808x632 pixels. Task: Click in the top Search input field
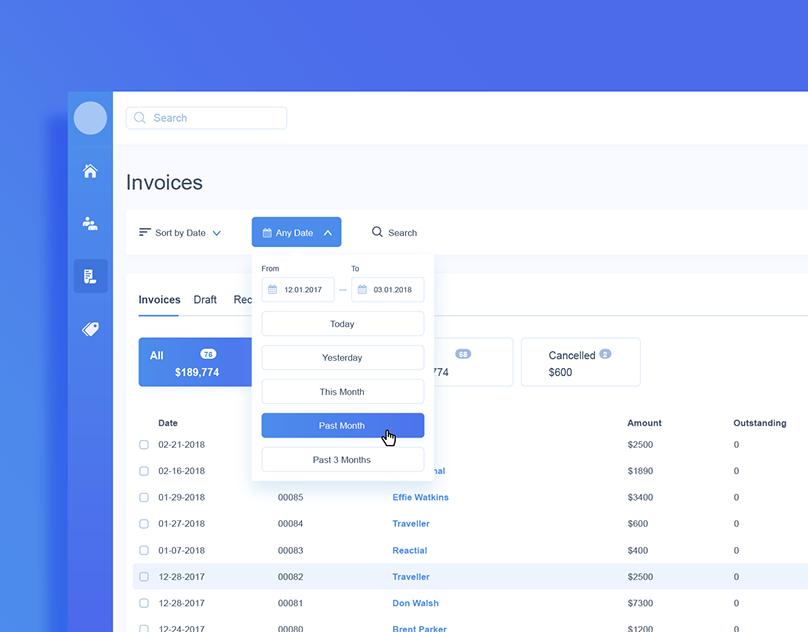point(206,118)
